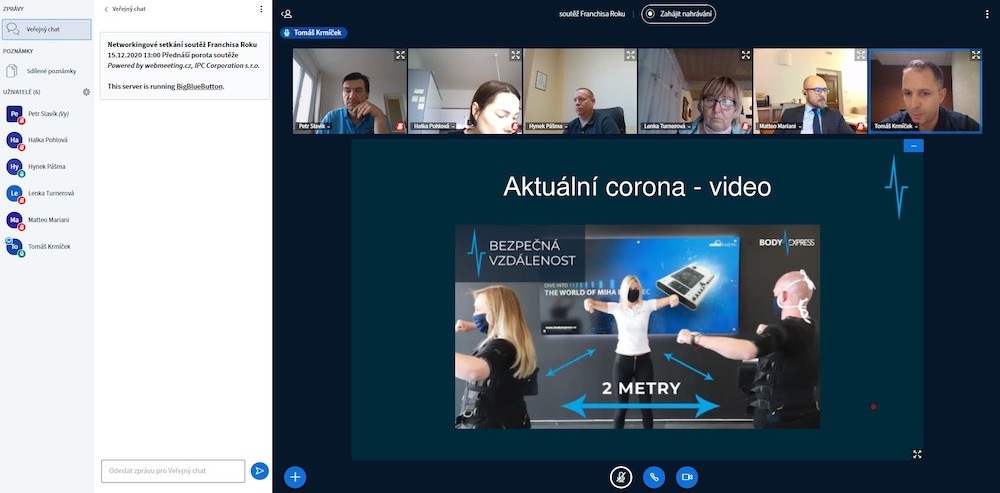Hide the presentation with minimize button
Viewport: 1000px width, 493px height.
[913, 146]
